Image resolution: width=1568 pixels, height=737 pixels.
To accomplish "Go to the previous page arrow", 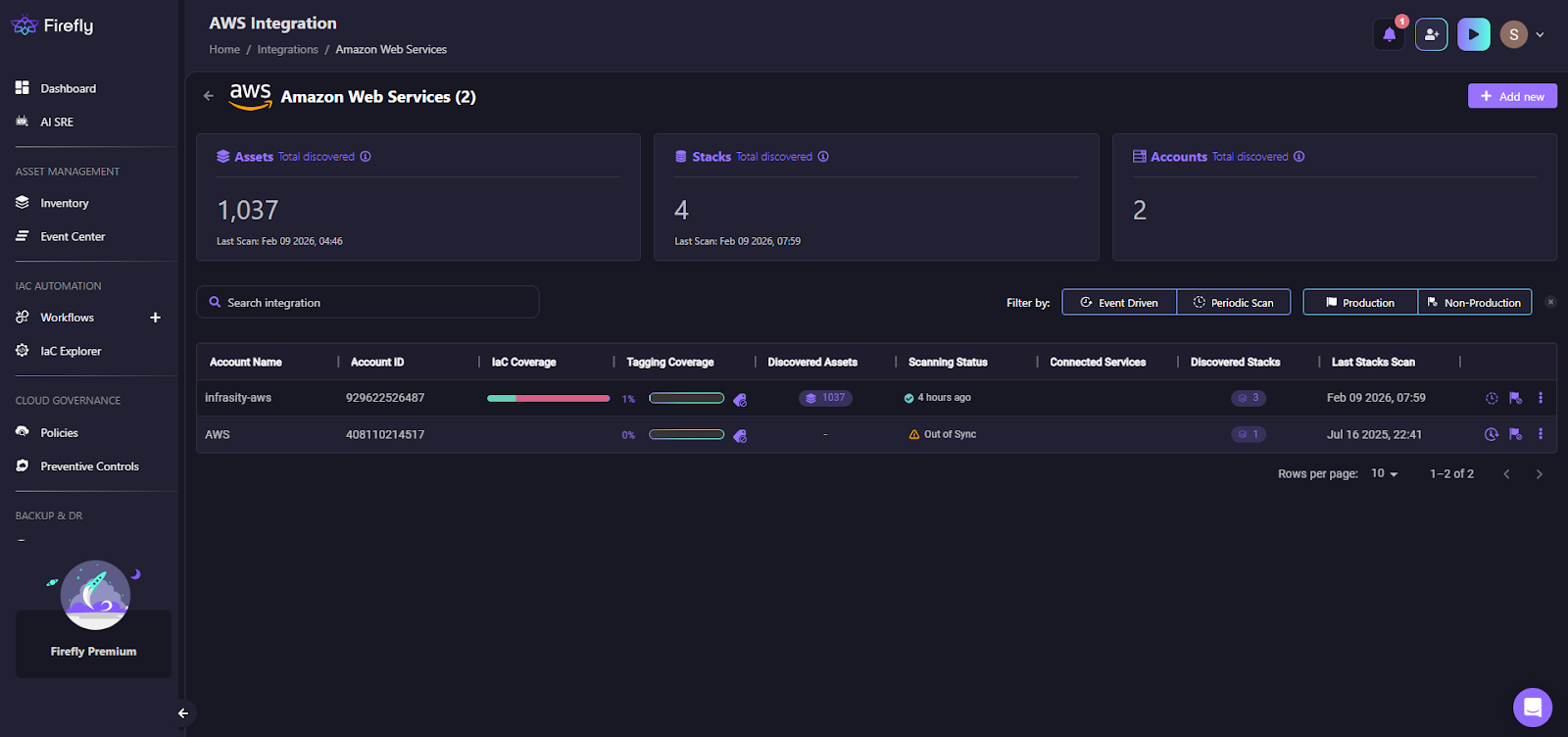I will (x=1506, y=474).
